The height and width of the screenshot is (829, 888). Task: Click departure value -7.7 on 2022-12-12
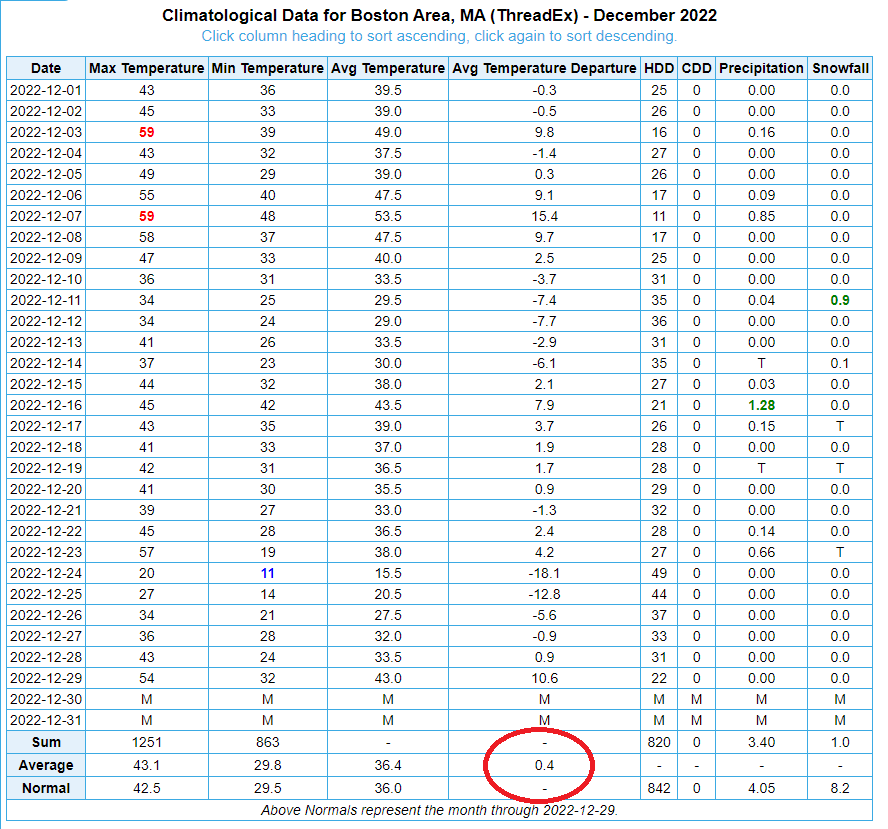coord(544,322)
